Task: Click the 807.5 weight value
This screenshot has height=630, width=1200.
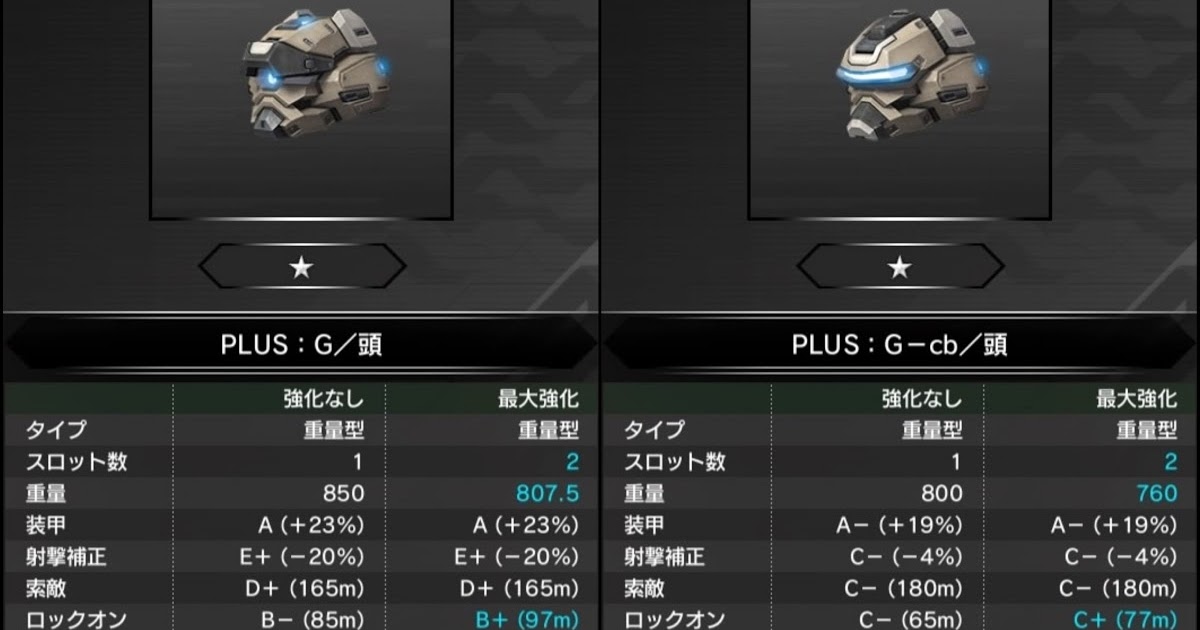Action: (x=548, y=493)
